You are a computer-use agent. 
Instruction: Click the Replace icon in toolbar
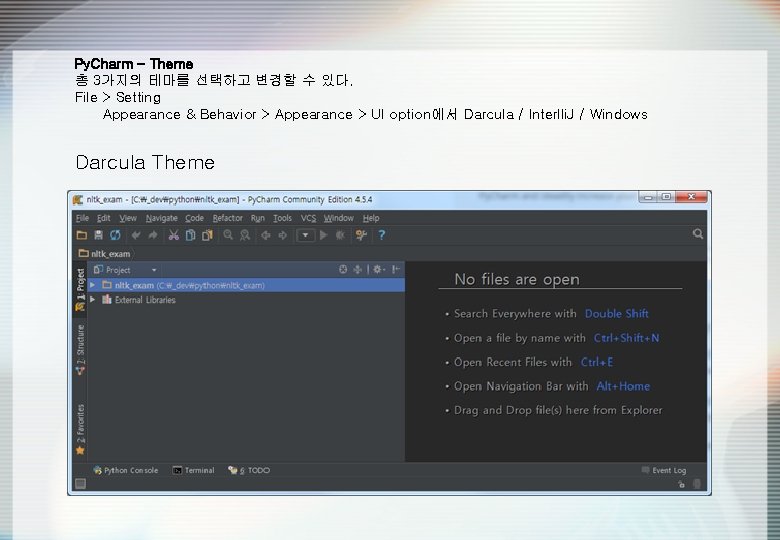coord(245,235)
